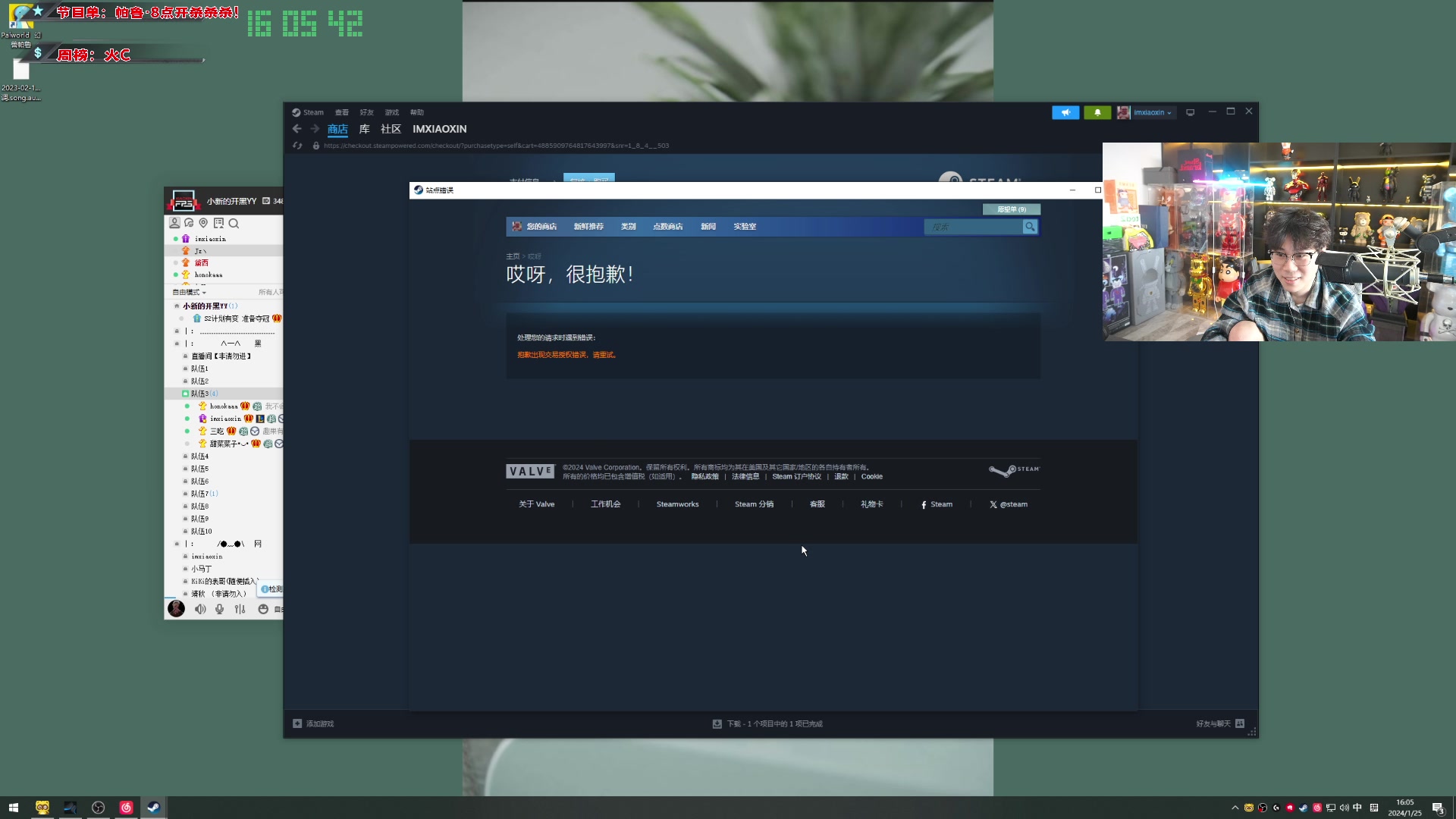Click the location pin icon in YY toolbar
This screenshot has width=1456, height=819.
203,223
